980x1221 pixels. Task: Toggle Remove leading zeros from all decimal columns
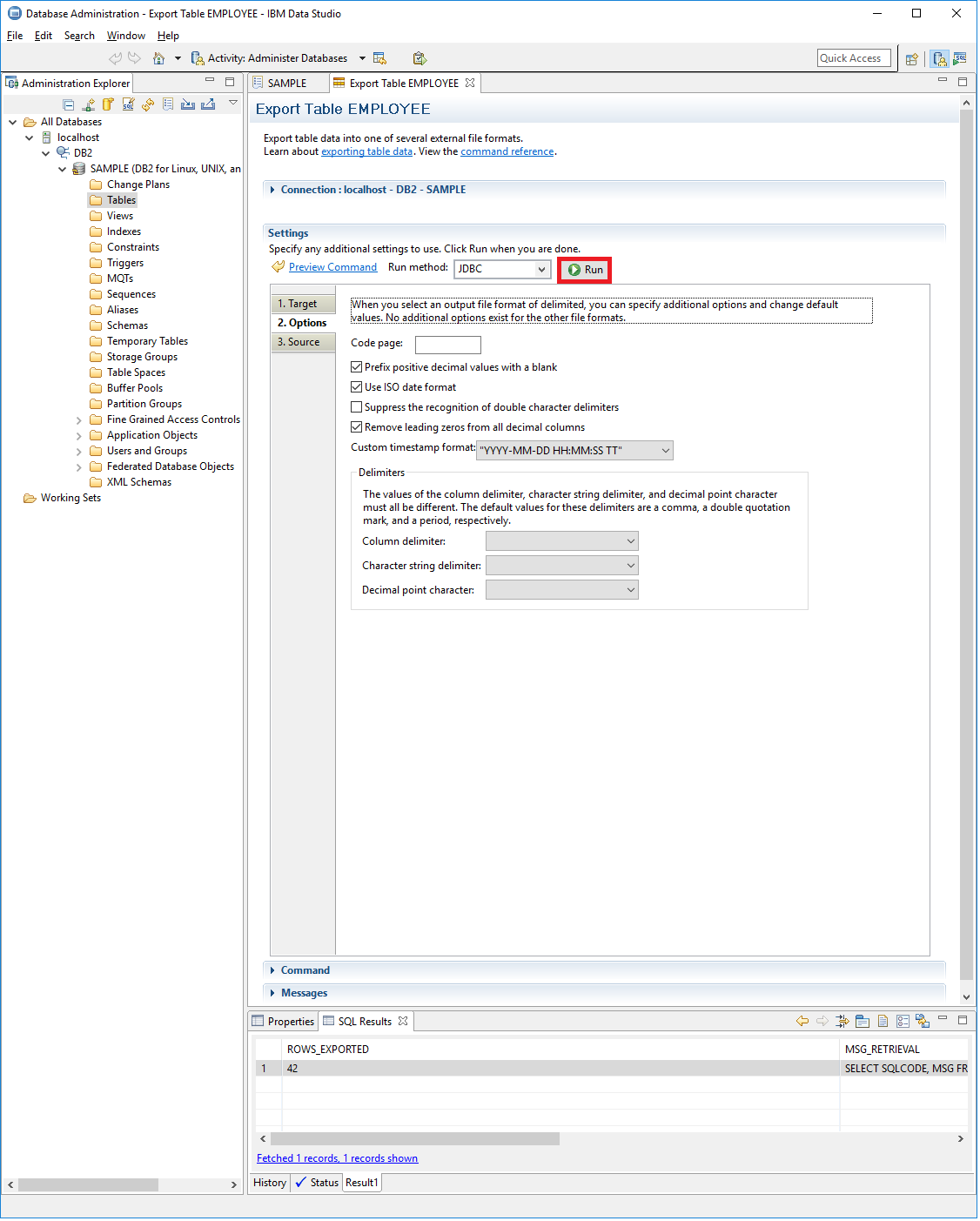[356, 427]
